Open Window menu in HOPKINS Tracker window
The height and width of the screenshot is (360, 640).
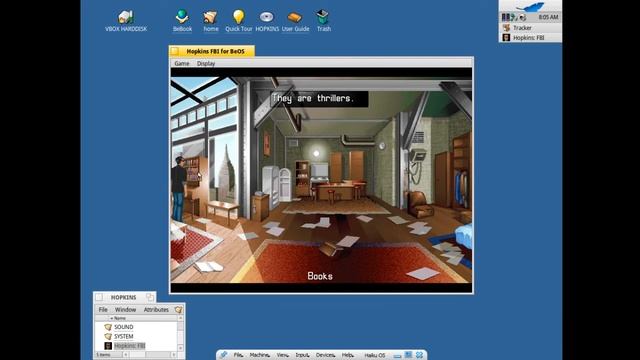125,310
